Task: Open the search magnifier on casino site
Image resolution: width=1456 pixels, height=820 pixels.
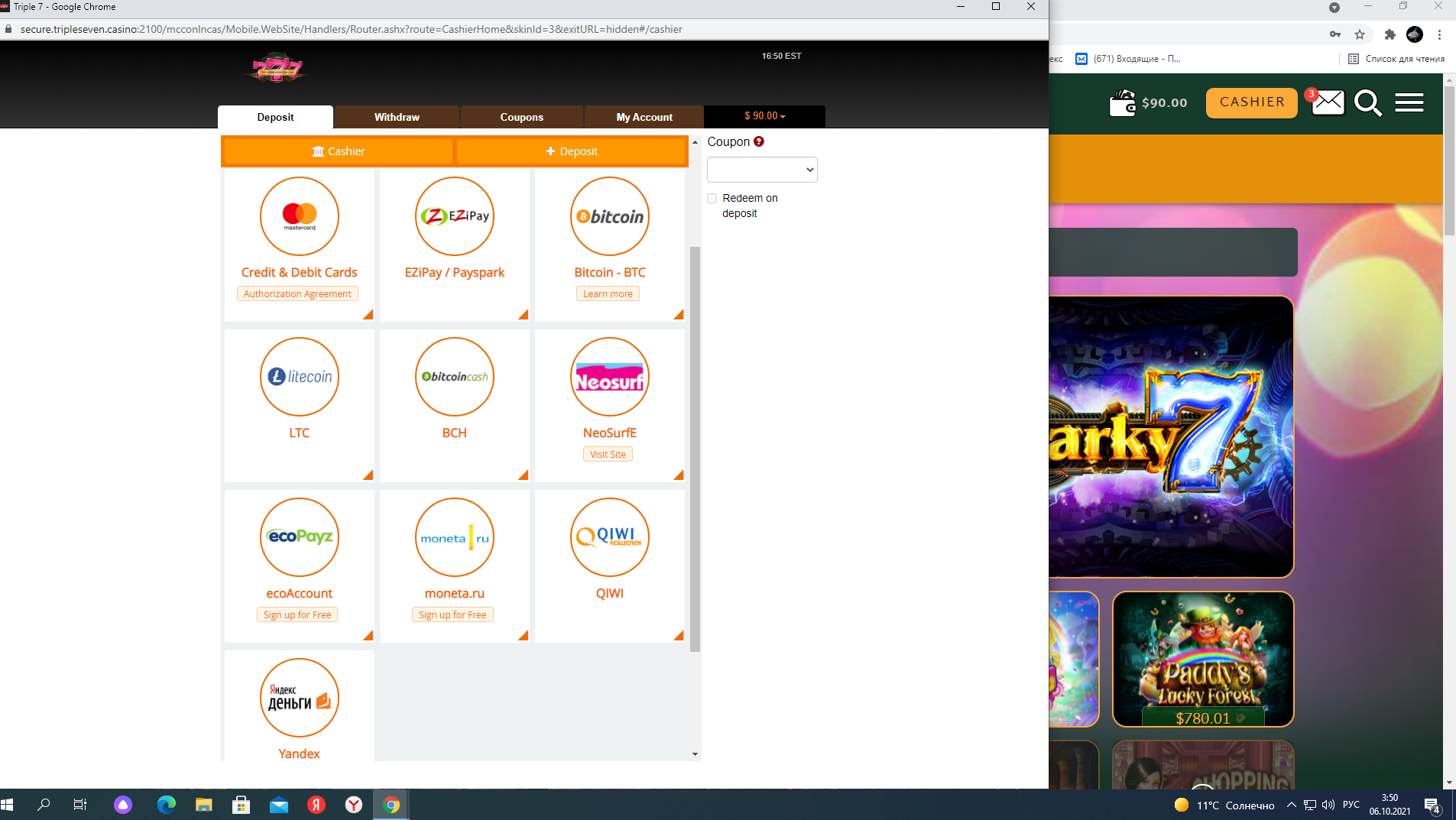Action: (x=1368, y=102)
